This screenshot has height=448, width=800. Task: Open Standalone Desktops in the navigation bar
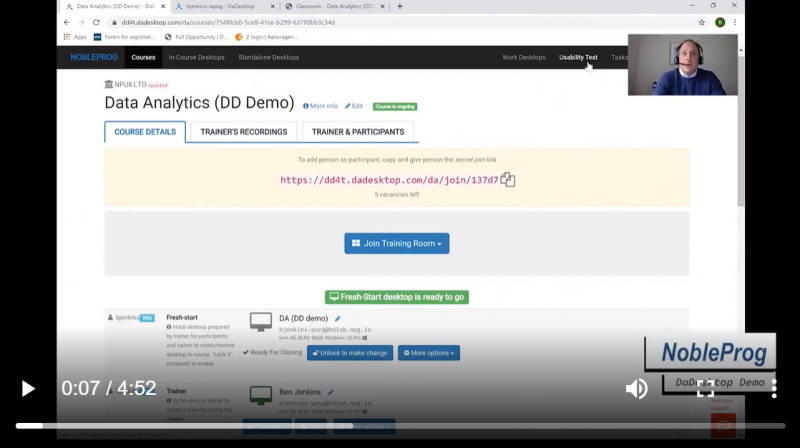click(x=268, y=58)
